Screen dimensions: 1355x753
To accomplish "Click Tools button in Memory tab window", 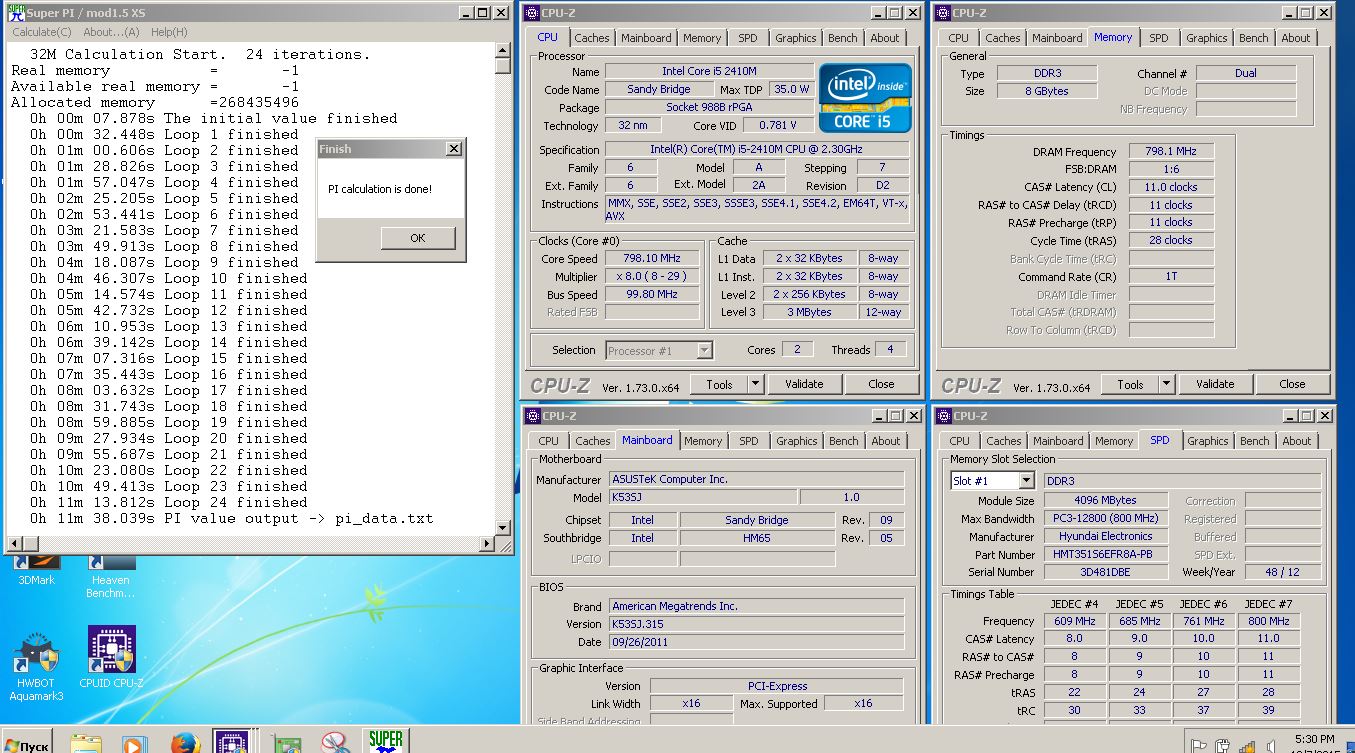I will 1130,384.
